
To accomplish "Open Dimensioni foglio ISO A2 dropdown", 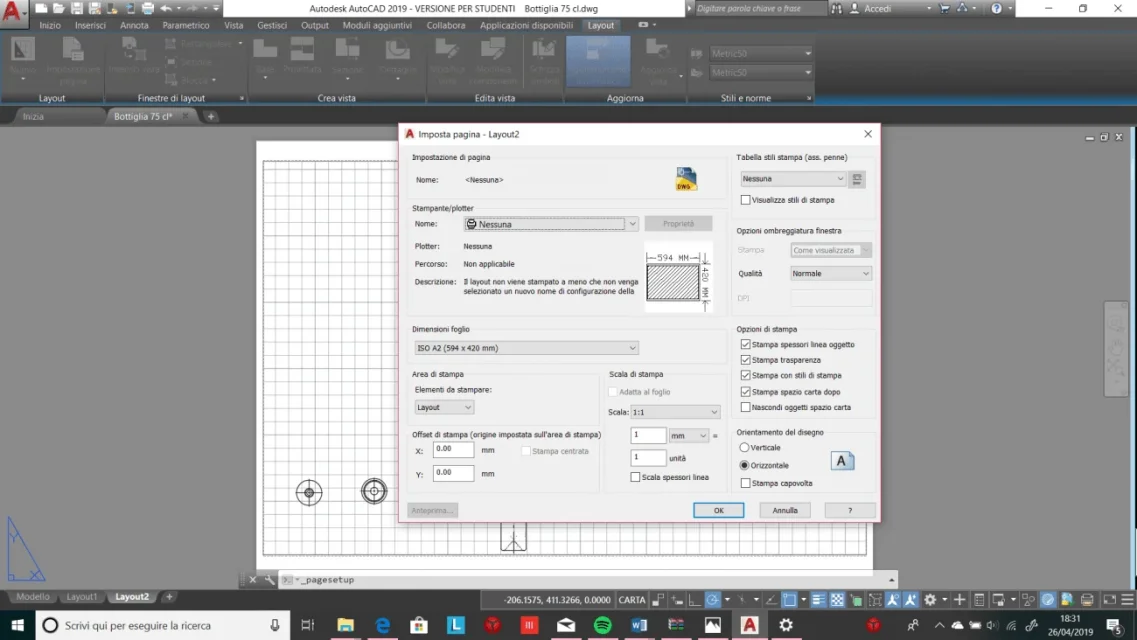I will point(526,348).
